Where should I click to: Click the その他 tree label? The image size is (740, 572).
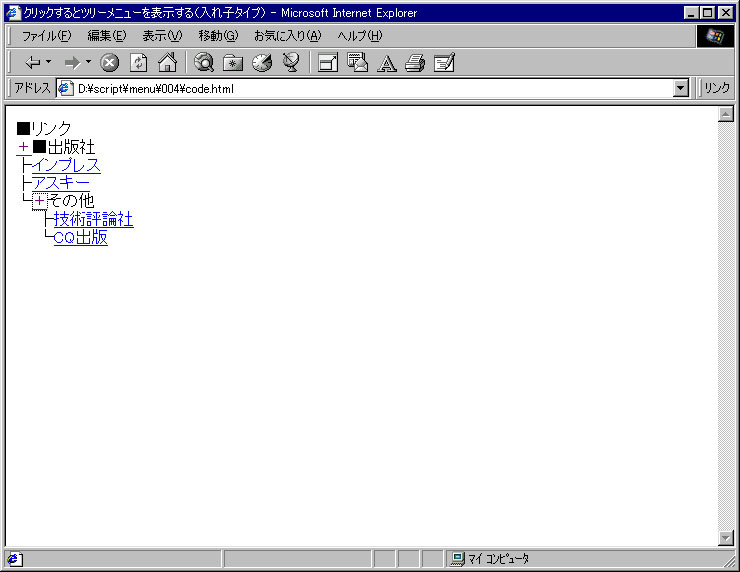tap(71, 201)
